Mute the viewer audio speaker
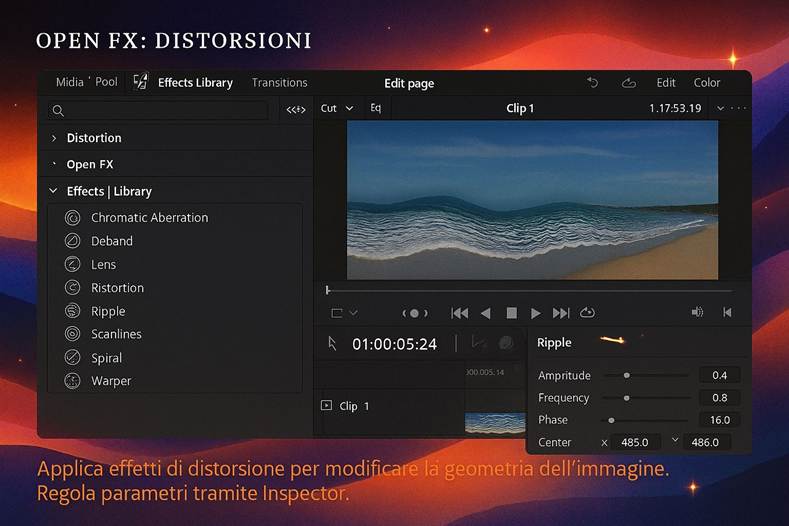Screen dimensions: 789x526 click(697, 312)
